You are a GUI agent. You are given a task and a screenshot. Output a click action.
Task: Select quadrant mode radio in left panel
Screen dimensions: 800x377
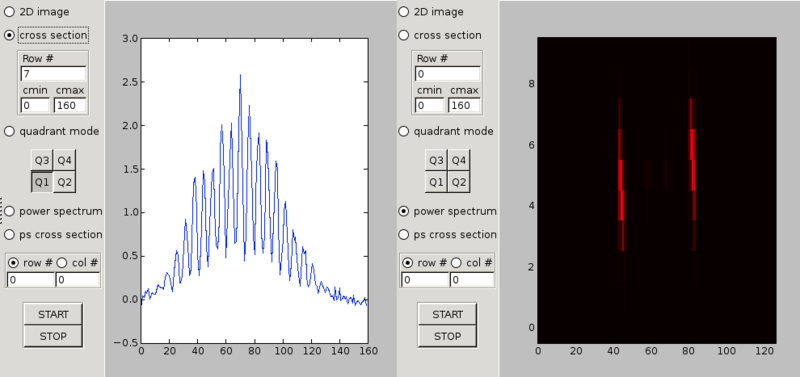(9, 131)
